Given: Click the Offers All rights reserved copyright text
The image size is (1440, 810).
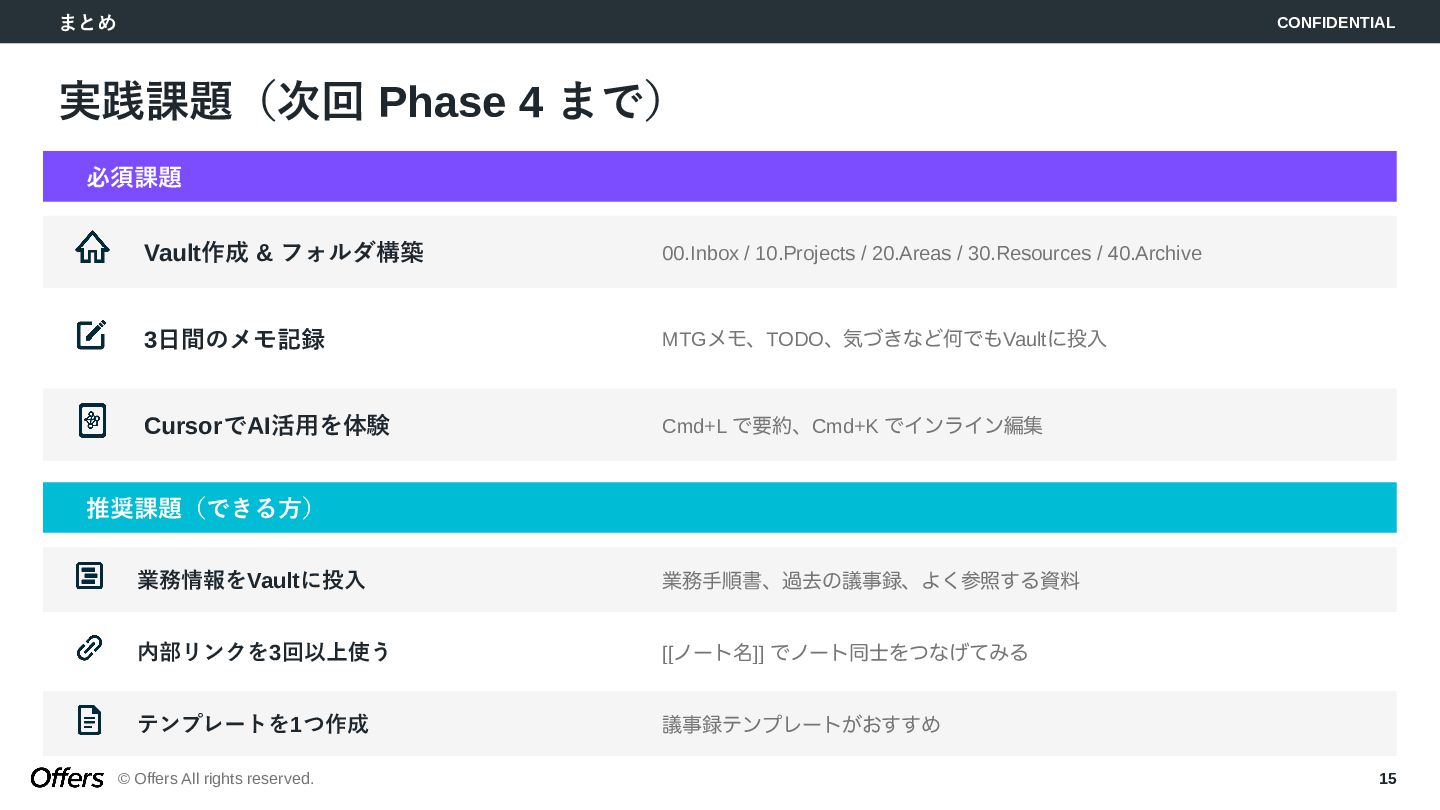Looking at the screenshot, I should pos(216,779).
